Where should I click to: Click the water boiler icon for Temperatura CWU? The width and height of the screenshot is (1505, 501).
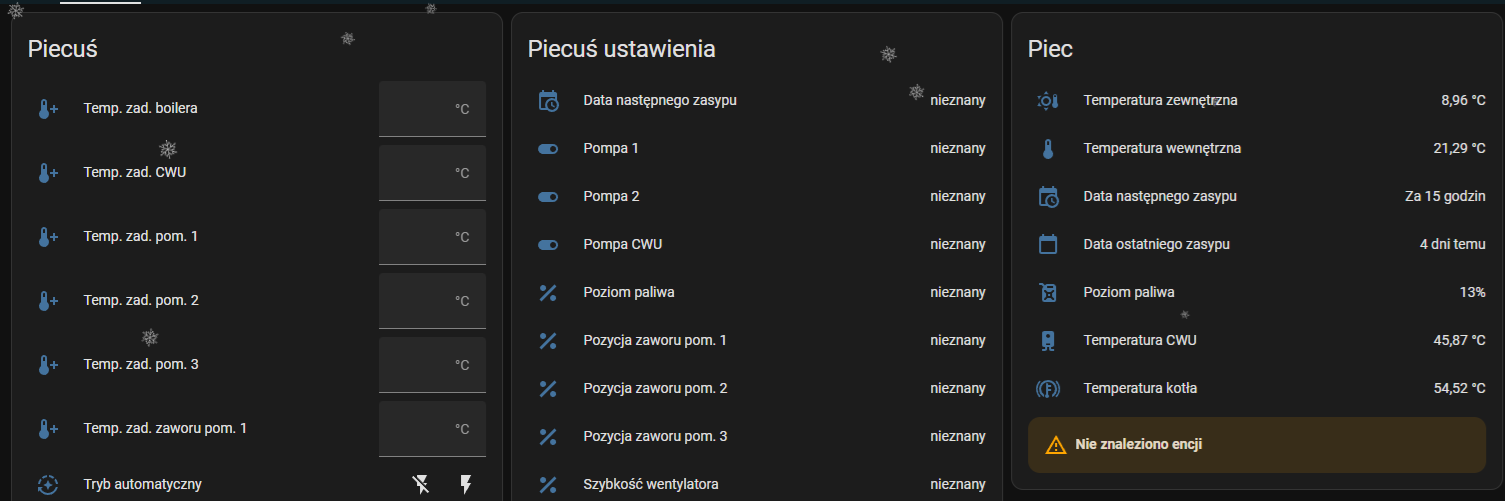[x=1047, y=341]
